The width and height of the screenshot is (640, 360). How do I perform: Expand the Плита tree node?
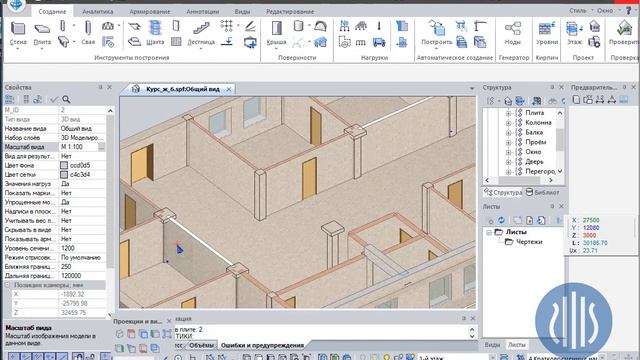[x=508, y=113]
